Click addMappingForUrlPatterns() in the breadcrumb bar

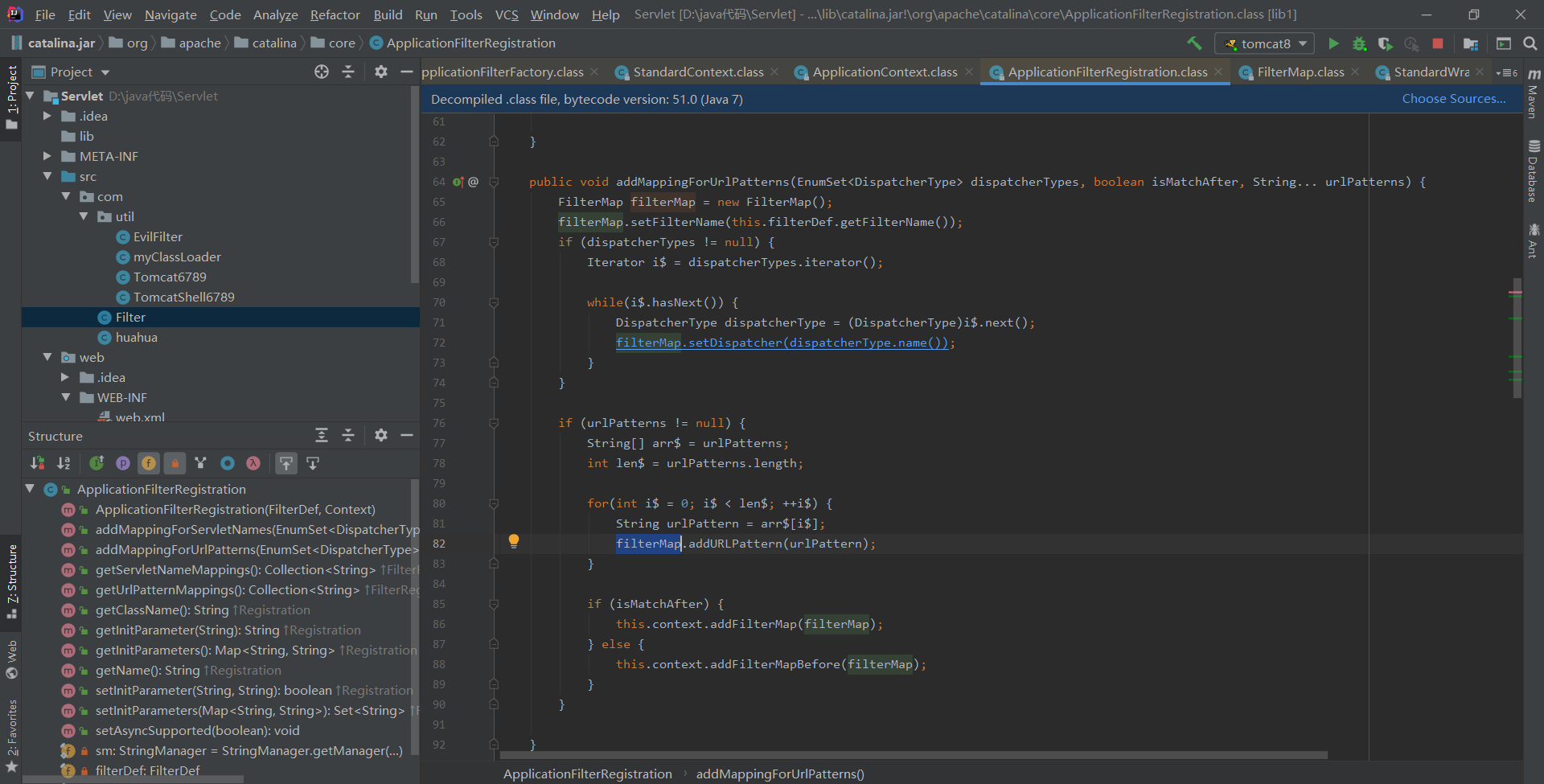pyautogui.click(x=779, y=774)
